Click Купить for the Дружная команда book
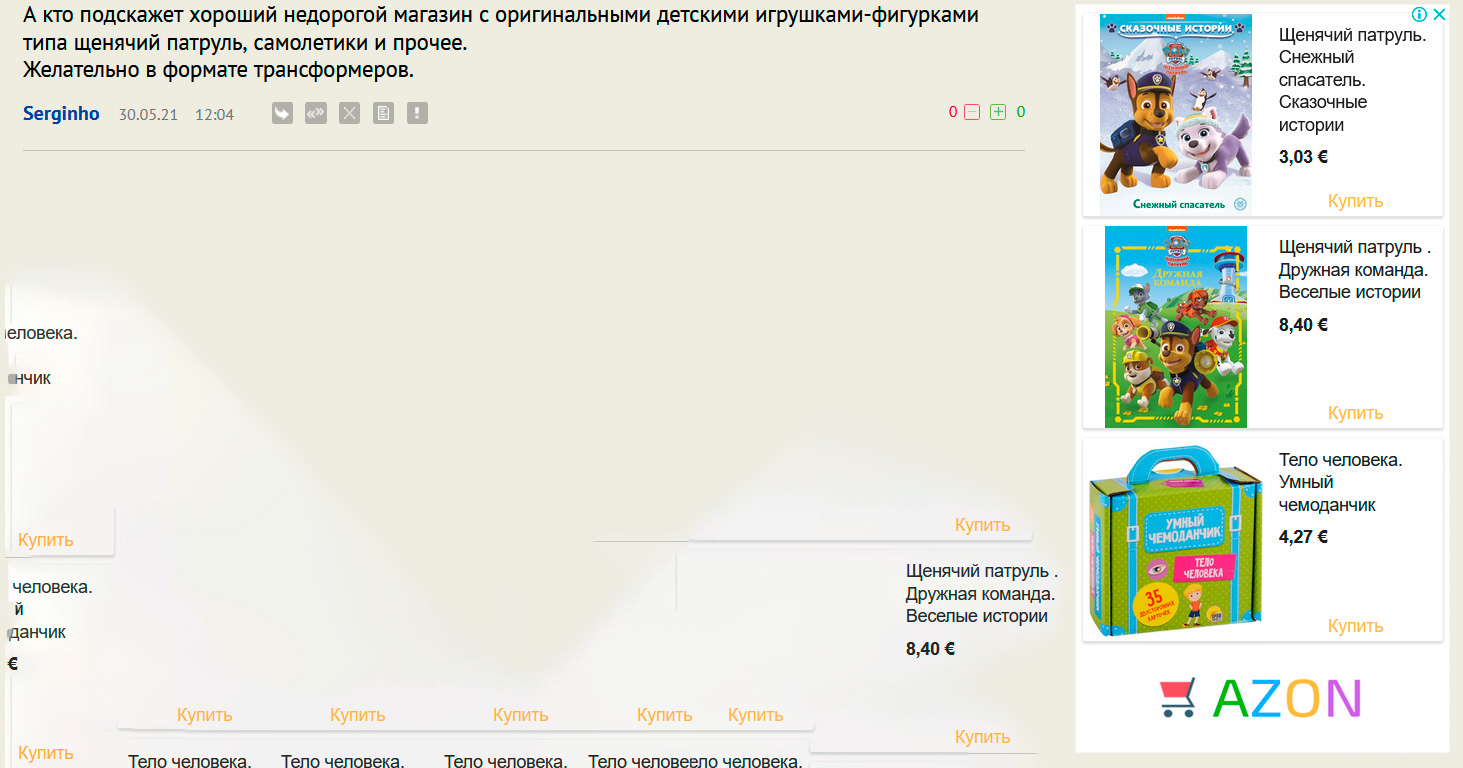This screenshot has width=1463, height=768. pos(1355,413)
